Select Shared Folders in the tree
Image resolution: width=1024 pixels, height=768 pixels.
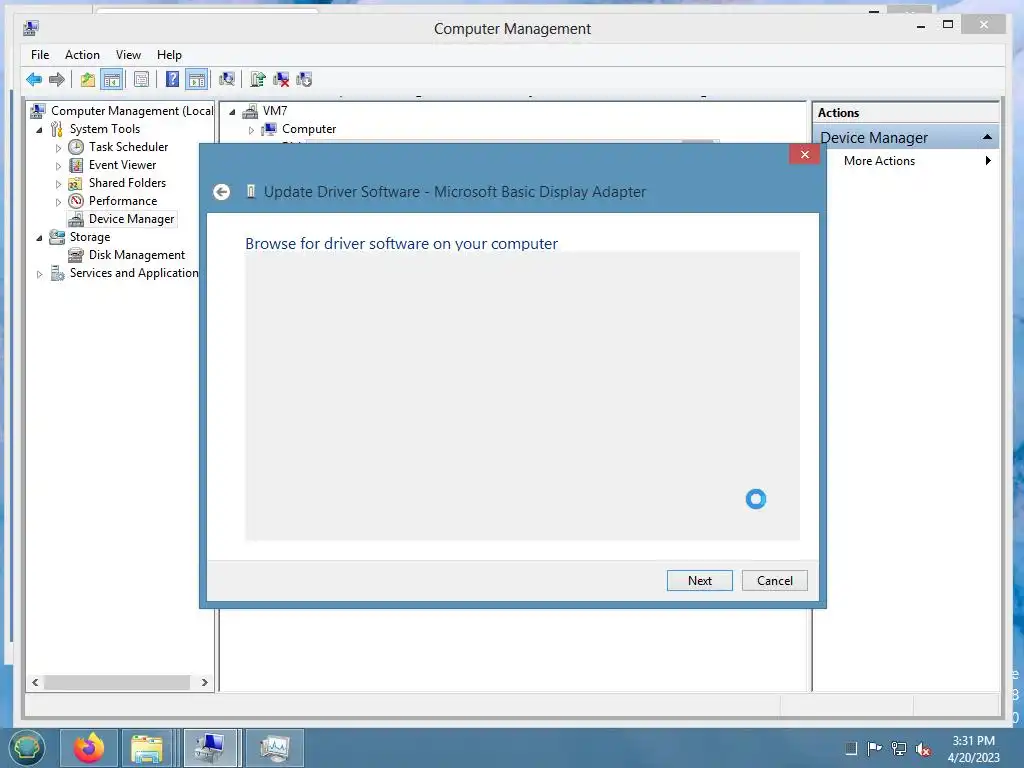[127, 183]
